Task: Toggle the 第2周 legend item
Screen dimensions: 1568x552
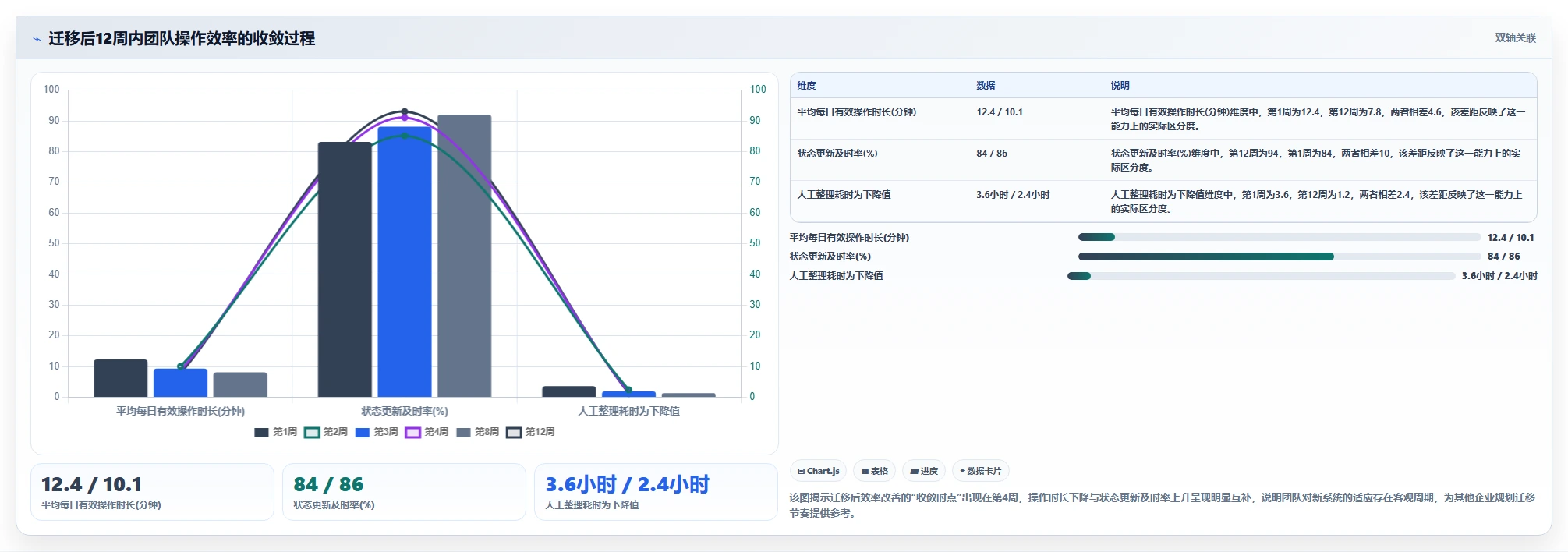Action: [326, 432]
